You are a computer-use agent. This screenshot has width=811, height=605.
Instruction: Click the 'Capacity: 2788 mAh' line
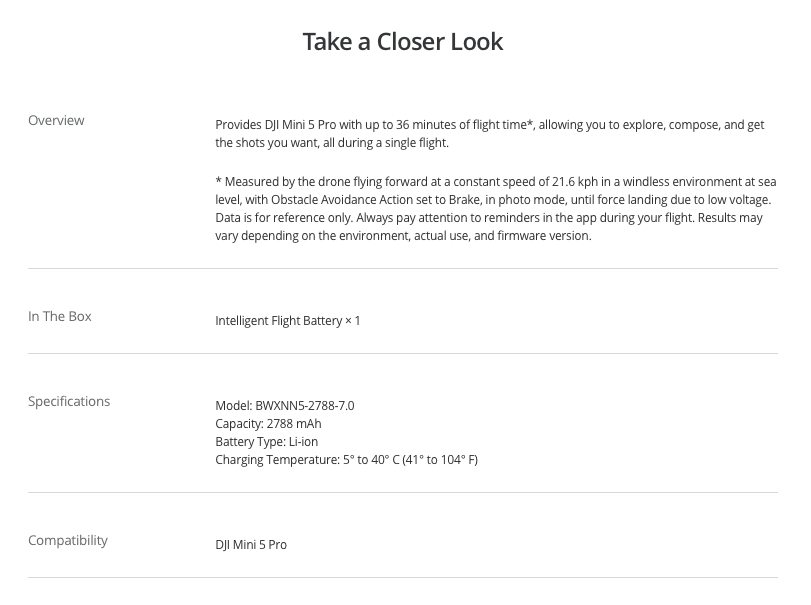tap(268, 424)
